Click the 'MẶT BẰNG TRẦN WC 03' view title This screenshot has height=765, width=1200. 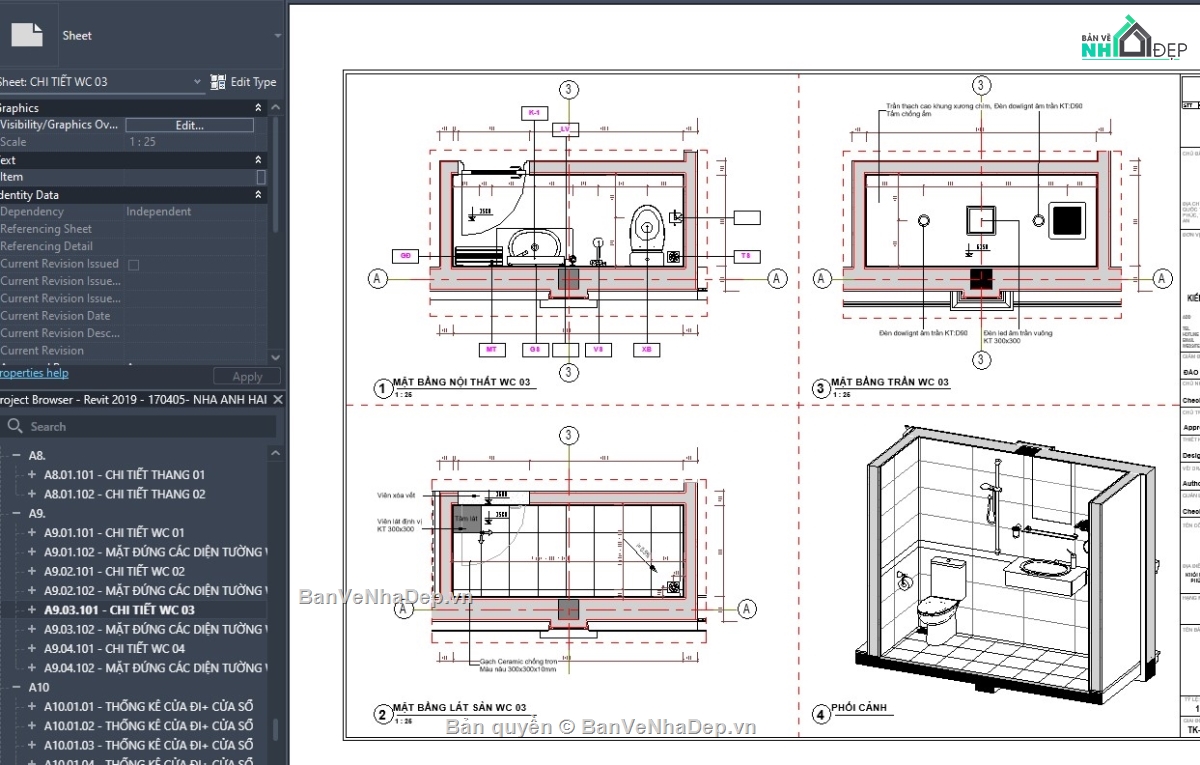tap(890, 382)
